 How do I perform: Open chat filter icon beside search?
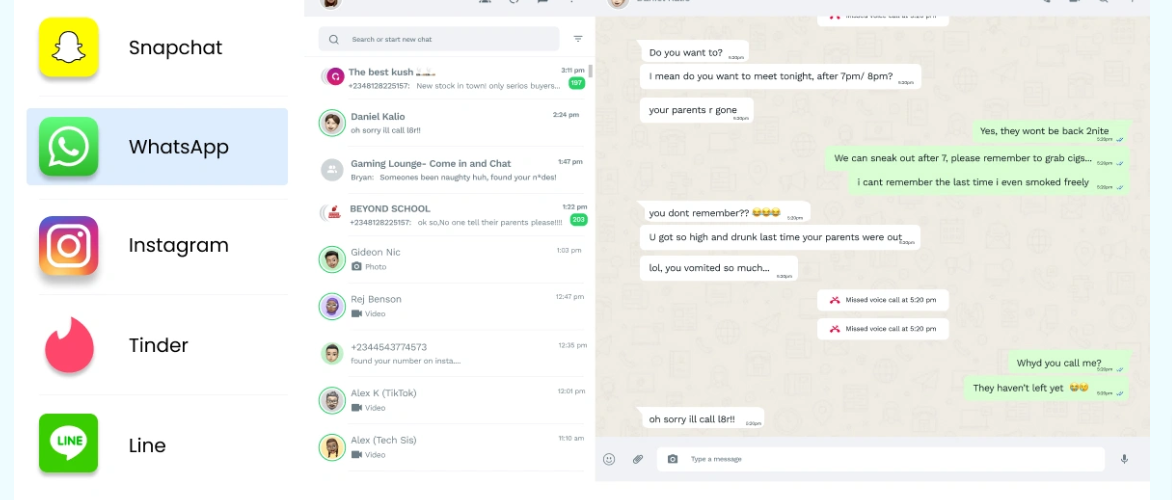click(578, 39)
